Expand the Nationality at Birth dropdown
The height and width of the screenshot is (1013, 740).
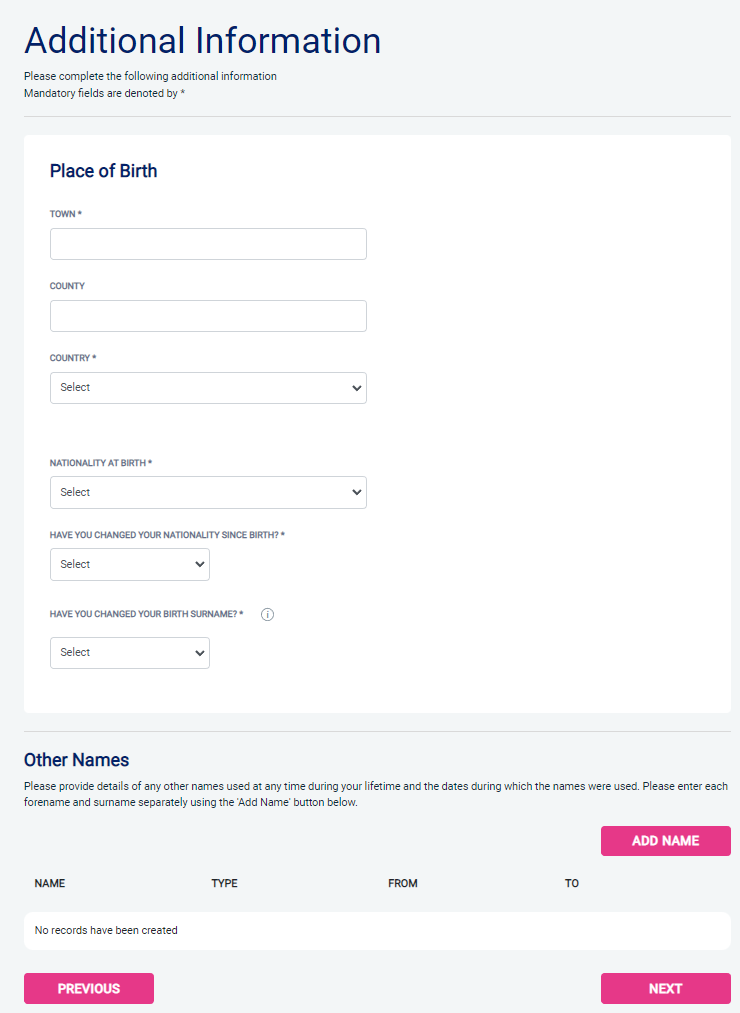(208, 493)
